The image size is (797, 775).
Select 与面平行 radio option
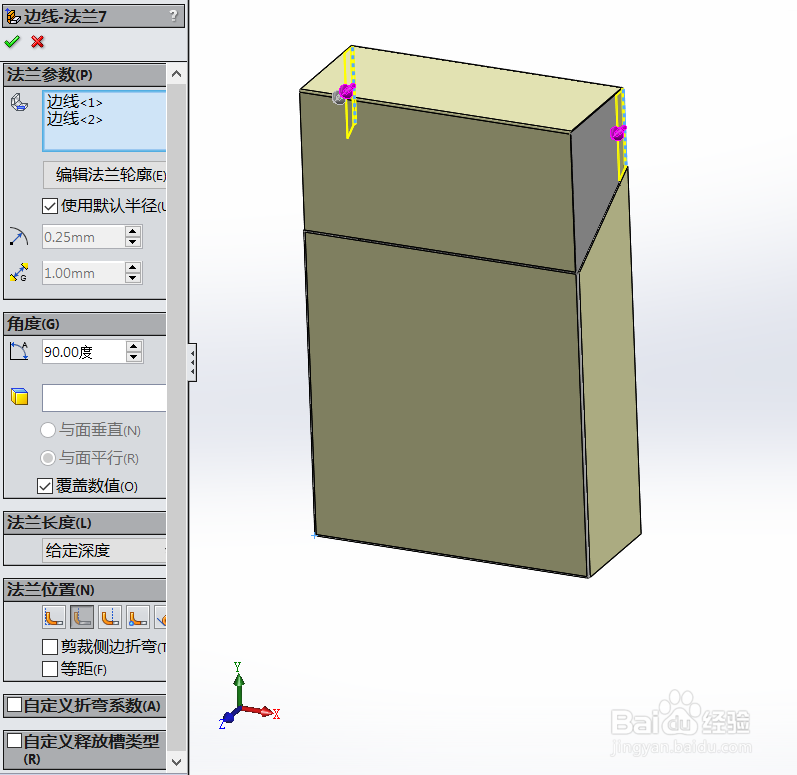48,458
